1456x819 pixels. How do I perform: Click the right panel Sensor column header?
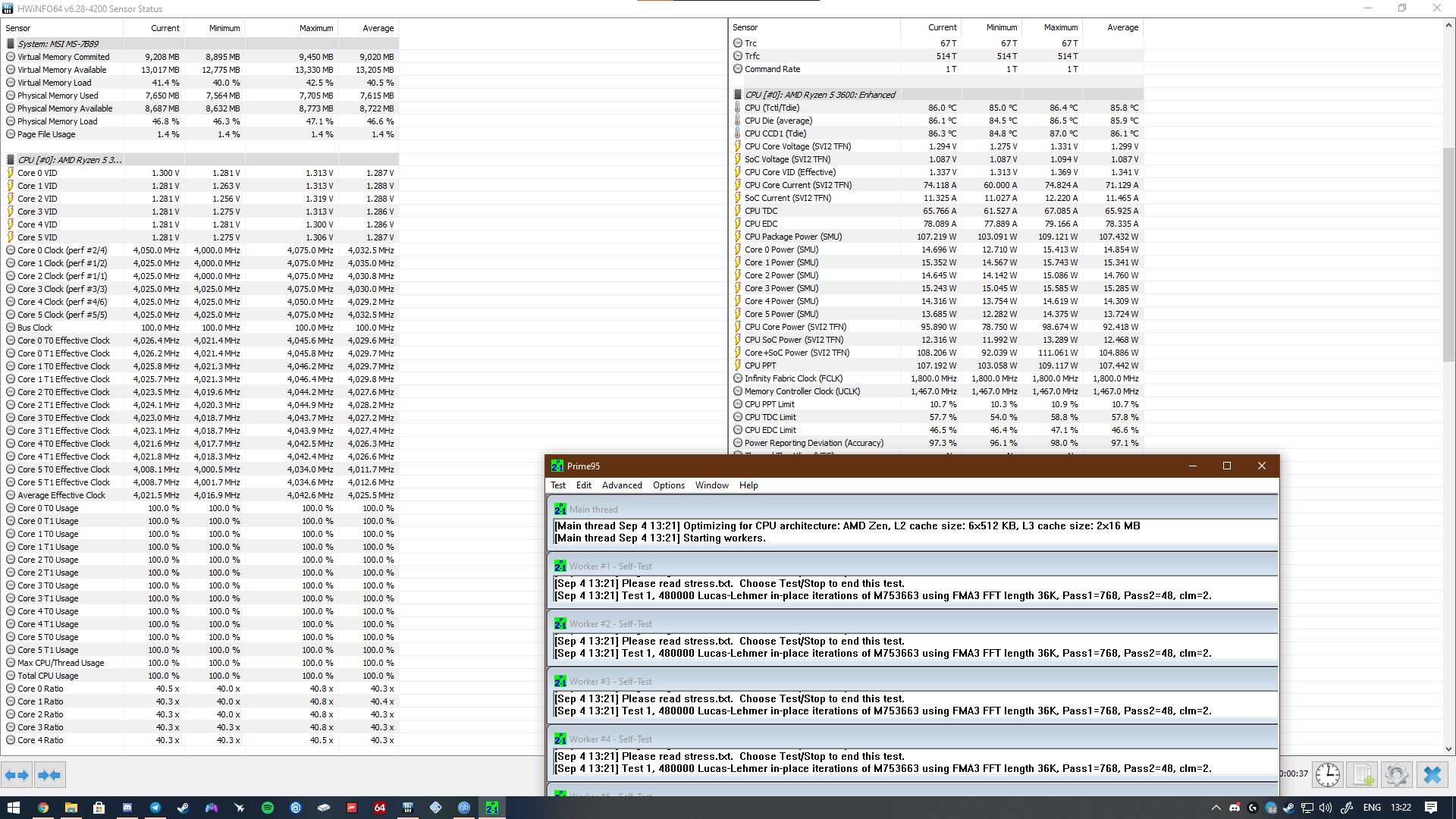tap(814, 27)
